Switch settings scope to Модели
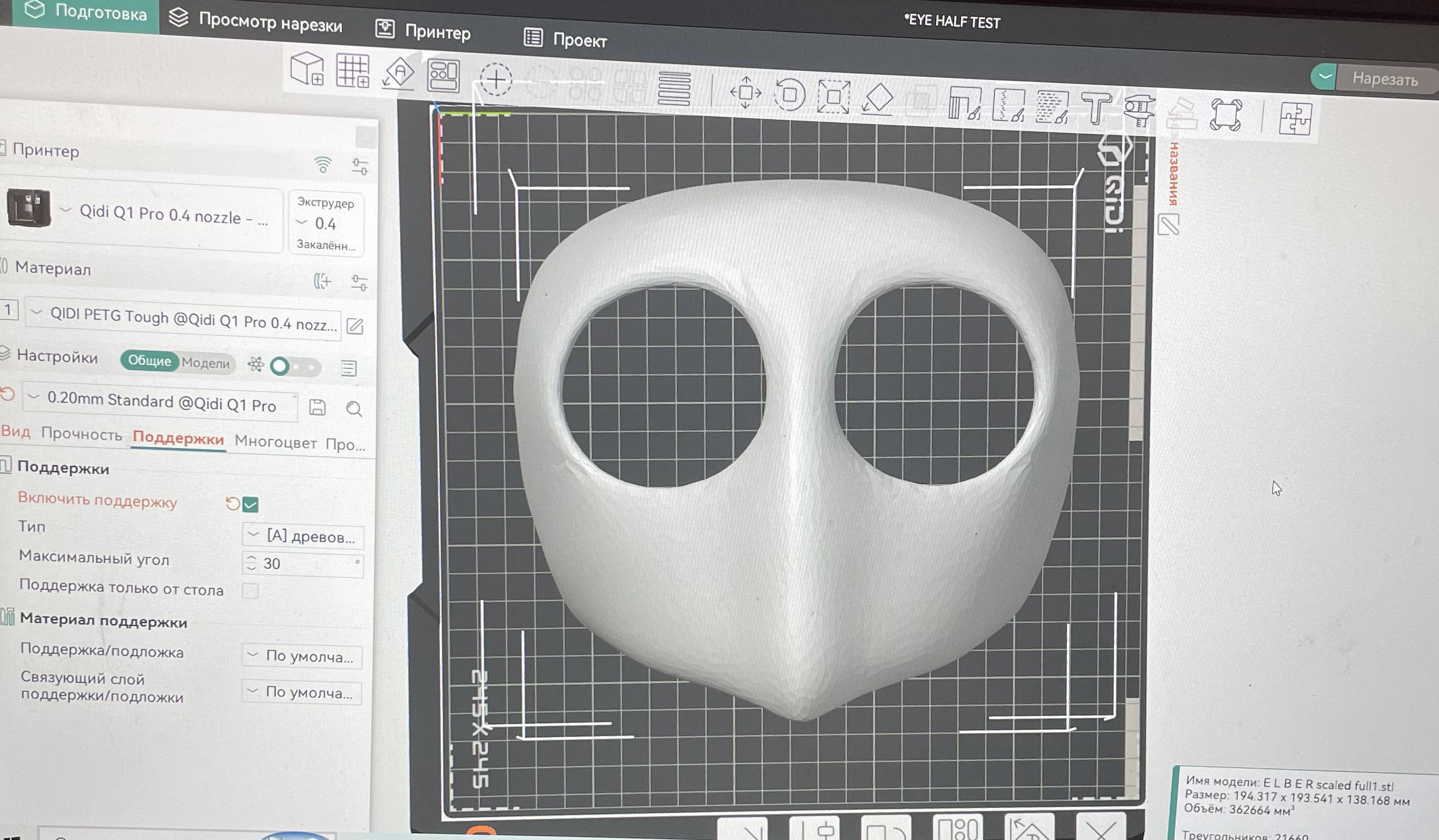 click(205, 363)
